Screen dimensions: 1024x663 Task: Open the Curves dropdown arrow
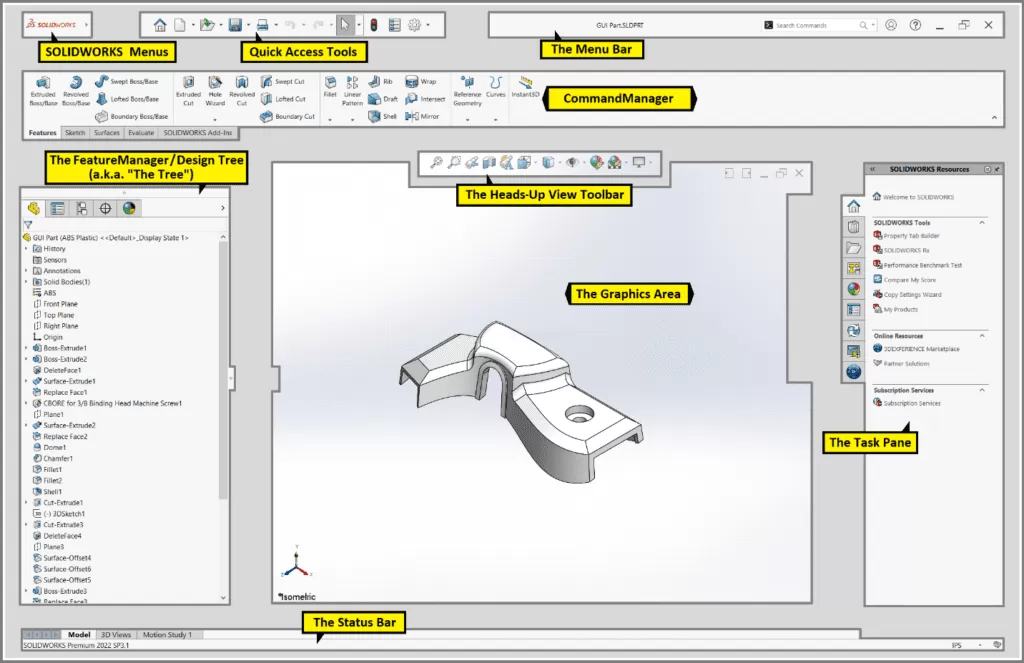(496, 120)
